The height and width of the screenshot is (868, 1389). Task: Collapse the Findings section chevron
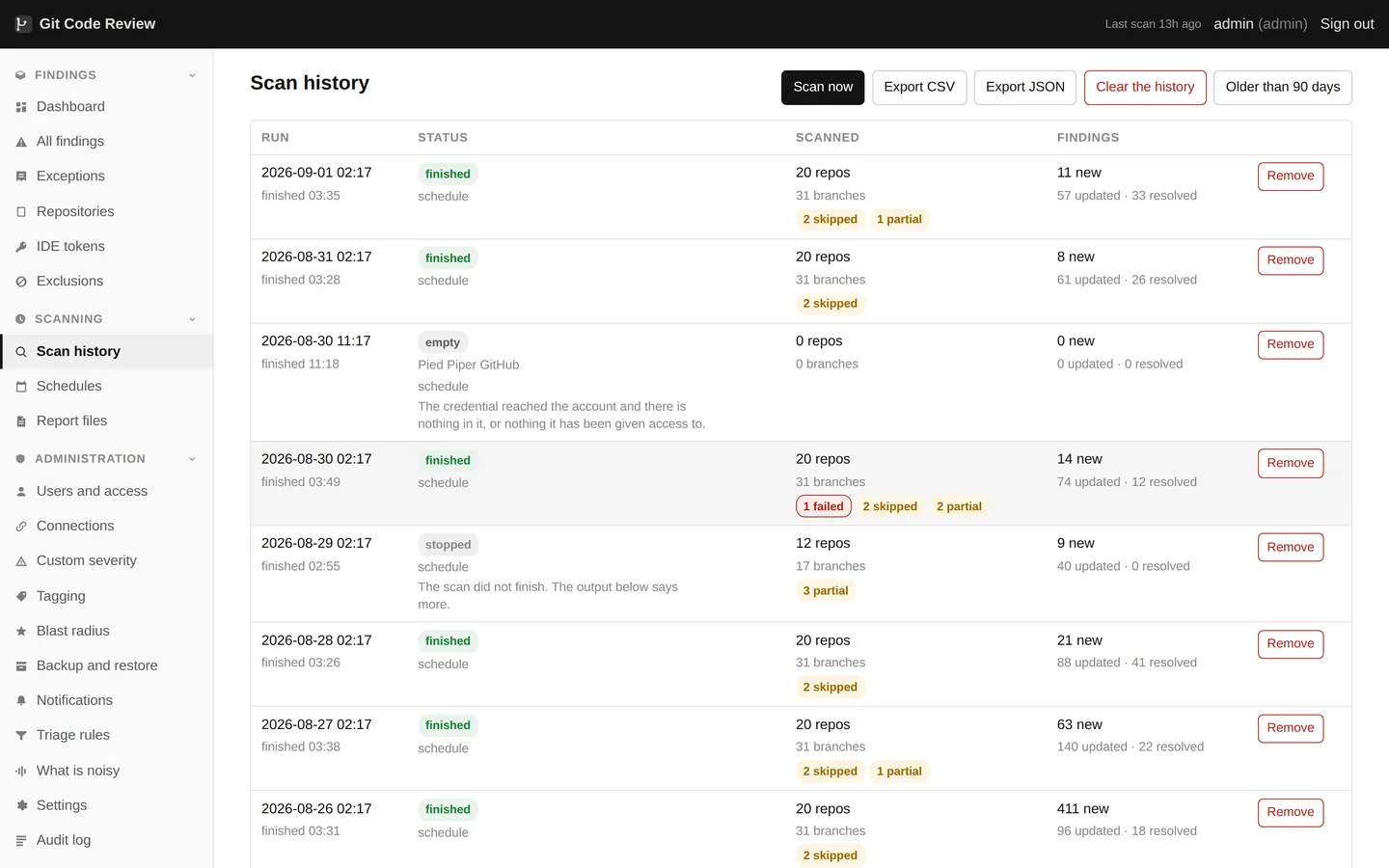pos(192,75)
